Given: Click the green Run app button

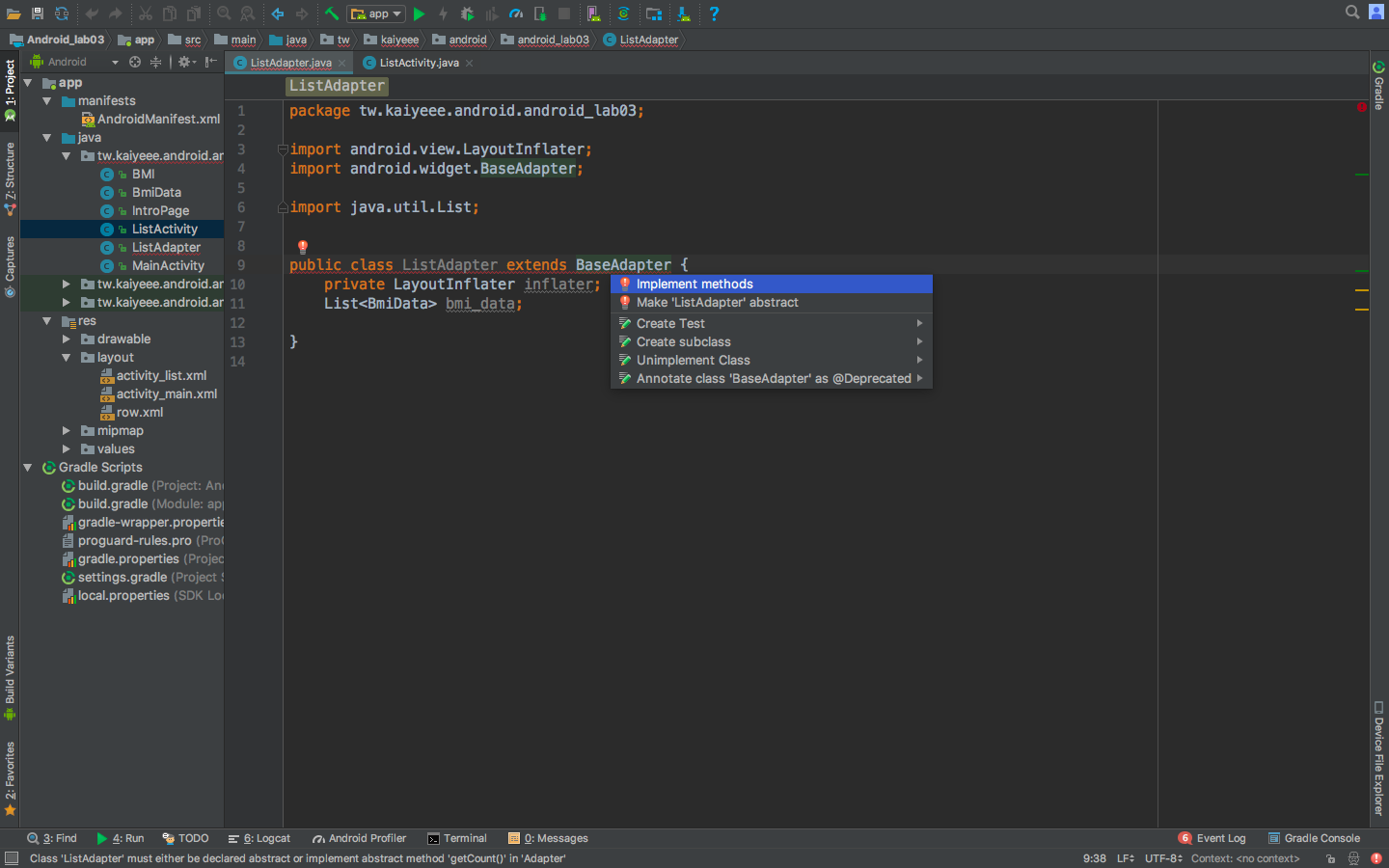Looking at the screenshot, I should [x=419, y=14].
